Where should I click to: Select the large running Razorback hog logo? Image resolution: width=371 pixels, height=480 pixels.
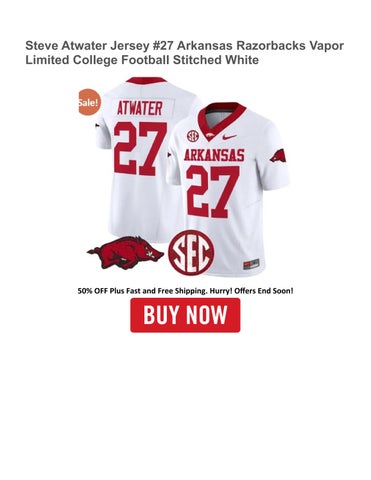point(125,253)
